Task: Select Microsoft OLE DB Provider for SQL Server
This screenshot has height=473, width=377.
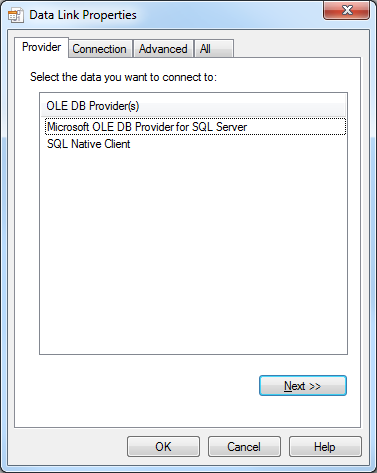Action: [x=195, y=127]
